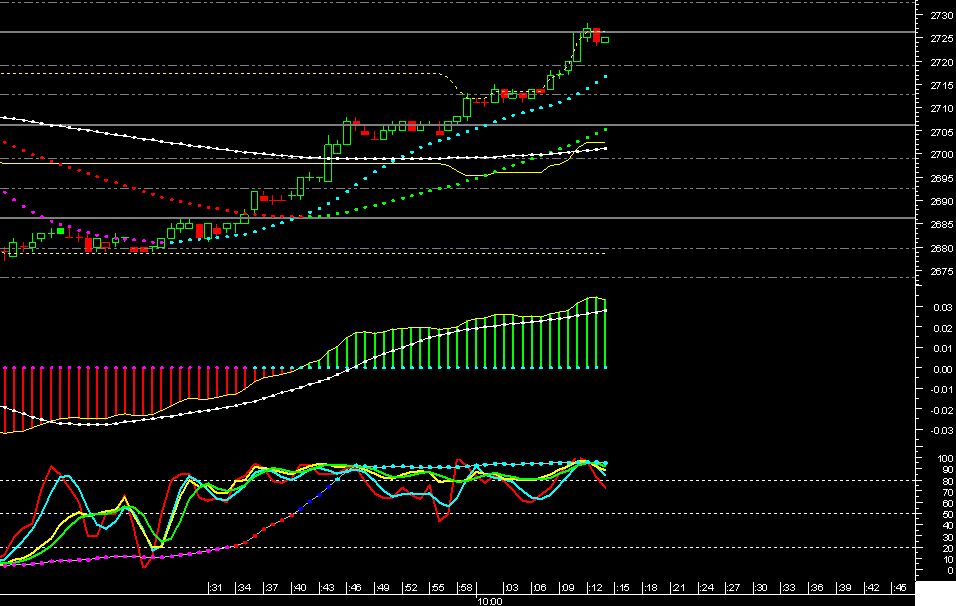Viewport: 956px width, 606px height.
Task: Click the :18 time axis label
Action: (x=651, y=588)
